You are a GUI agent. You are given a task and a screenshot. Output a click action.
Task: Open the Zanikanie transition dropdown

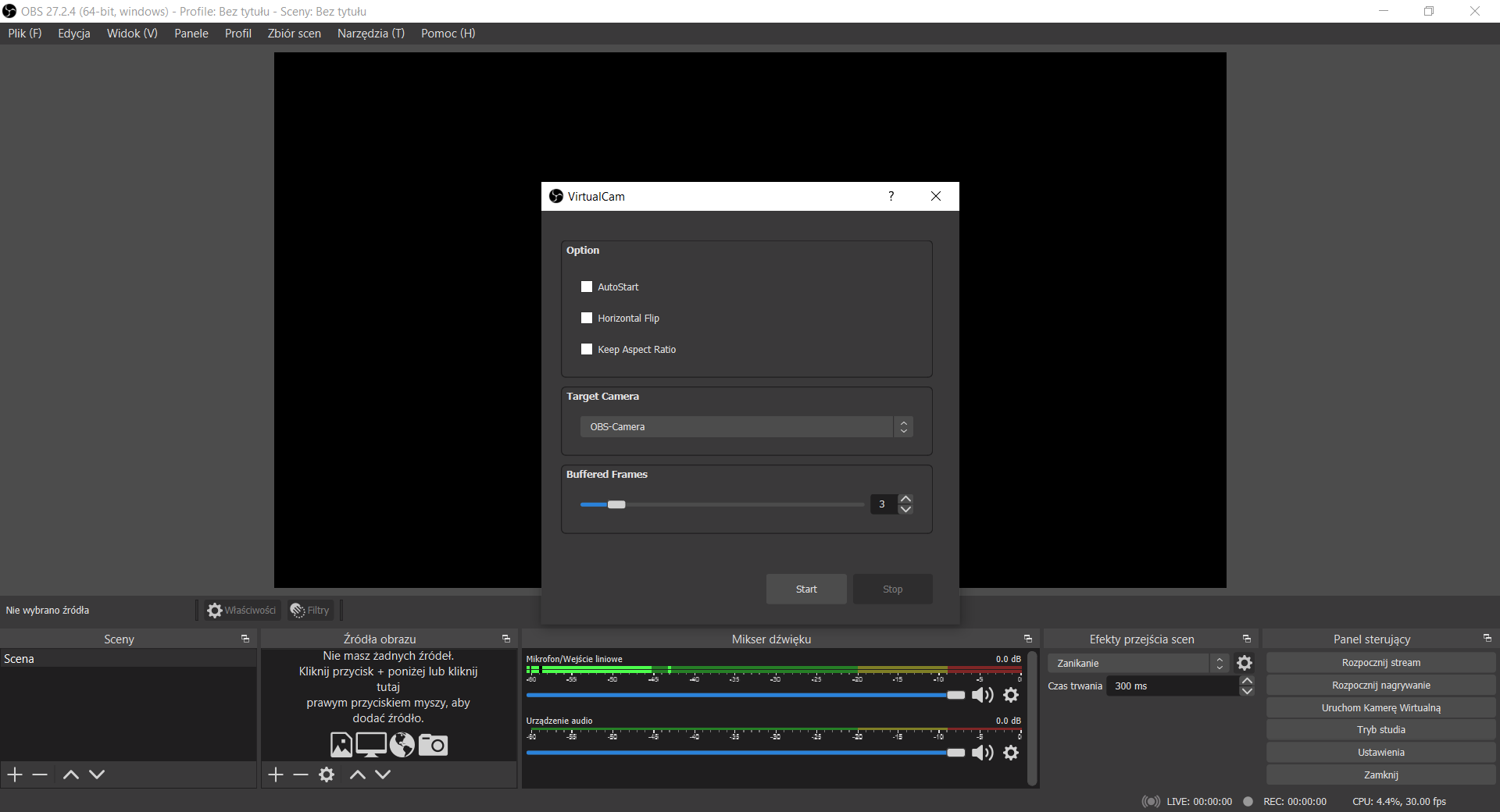pos(1138,663)
